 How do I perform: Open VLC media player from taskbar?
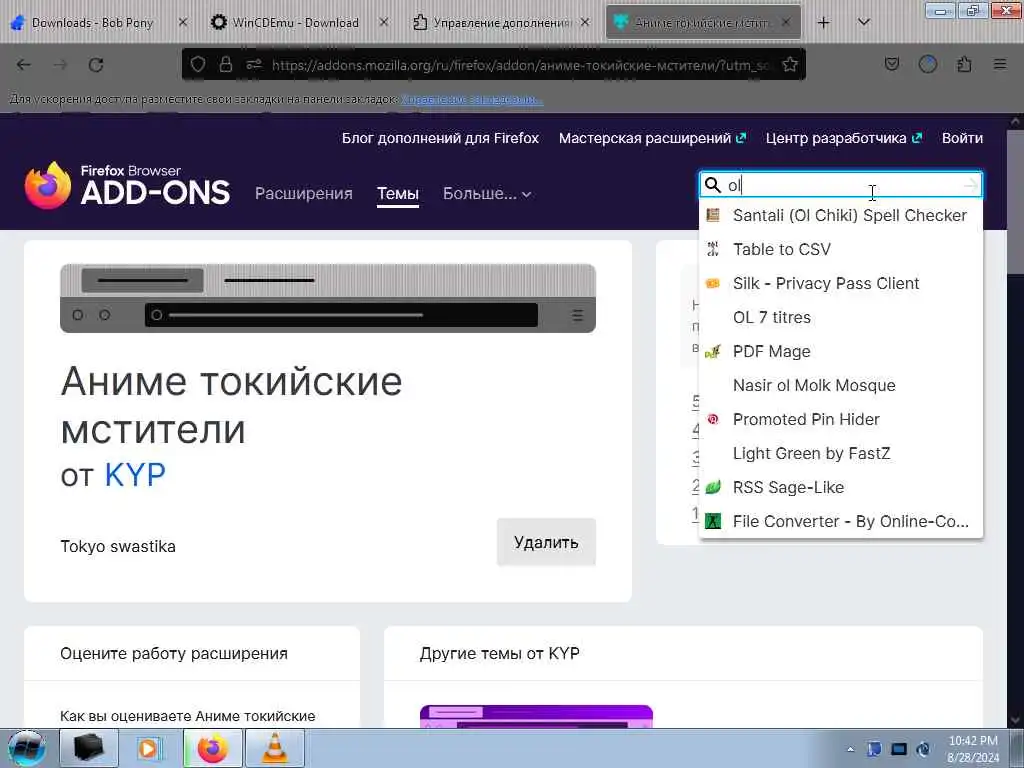coord(274,748)
